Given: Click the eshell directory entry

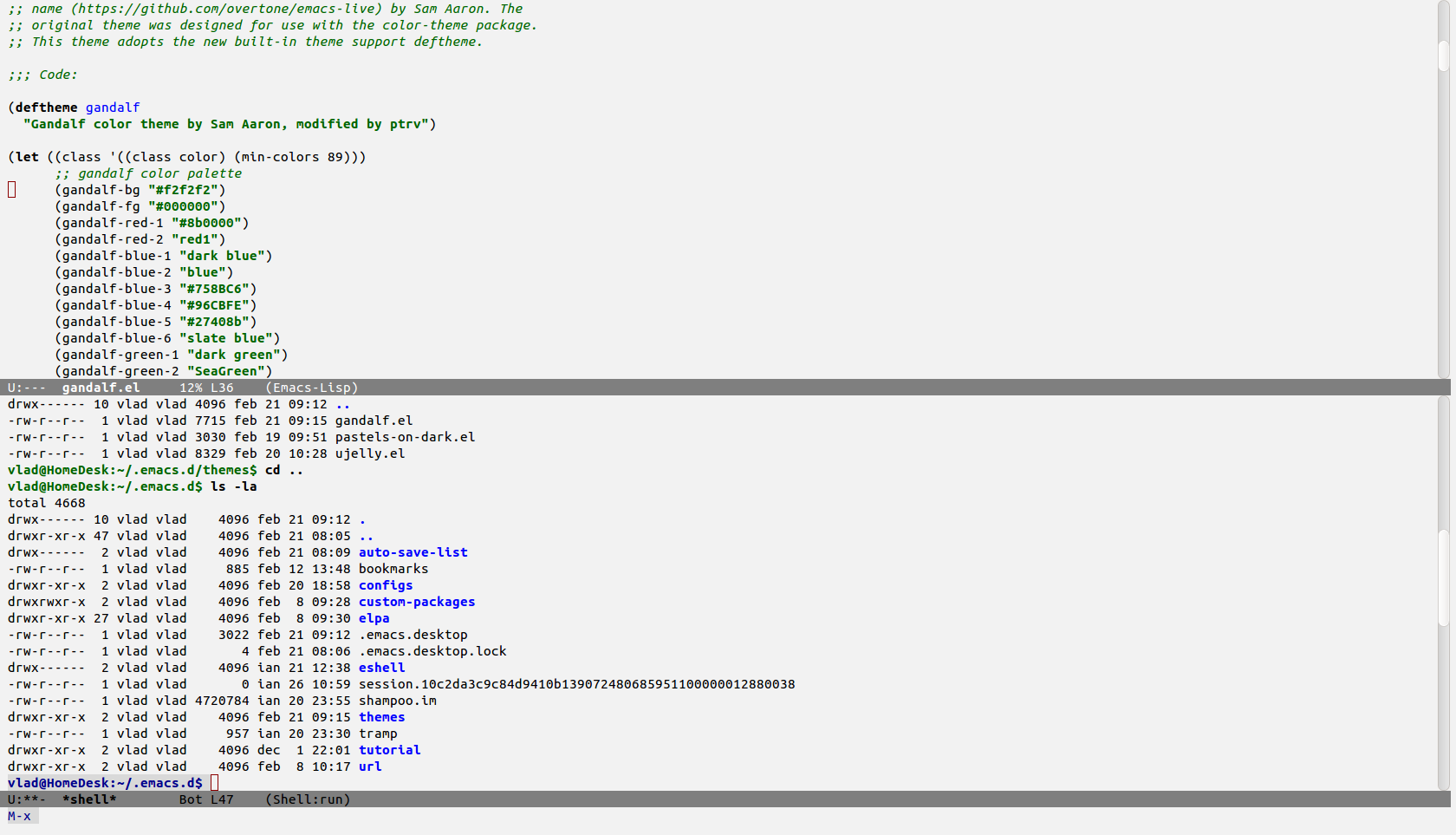Looking at the screenshot, I should [x=382, y=668].
